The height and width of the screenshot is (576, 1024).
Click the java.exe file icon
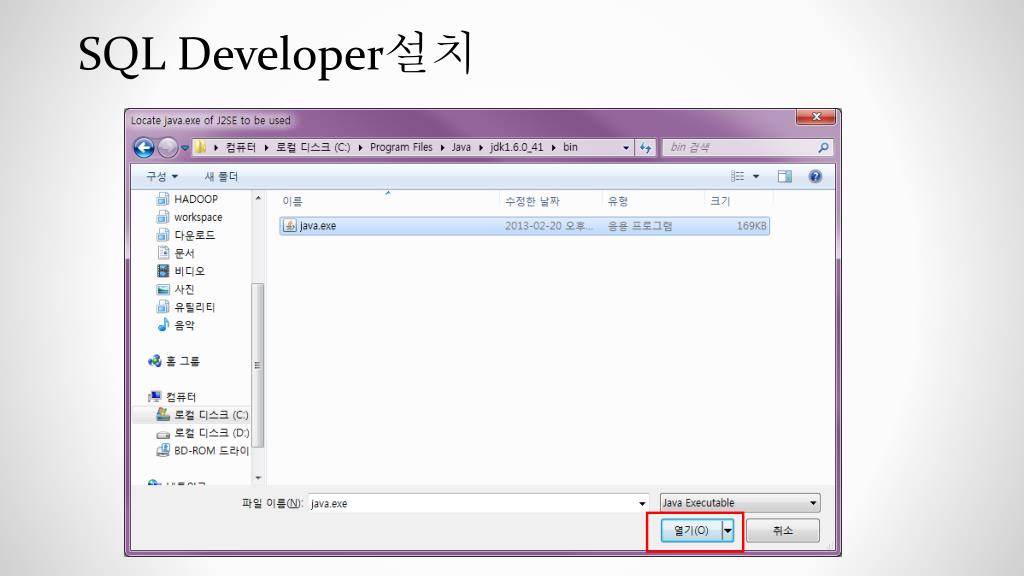[x=290, y=226]
